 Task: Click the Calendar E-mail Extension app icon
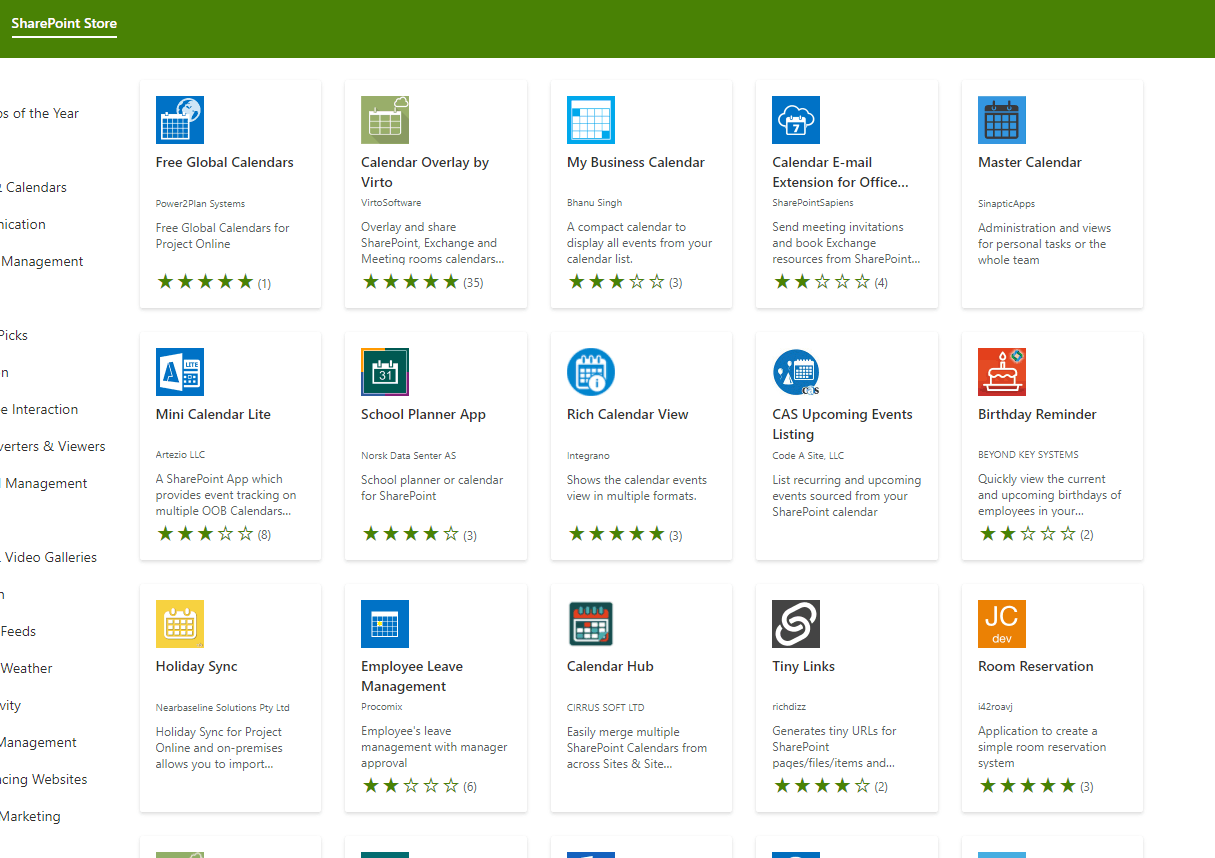click(x=796, y=120)
